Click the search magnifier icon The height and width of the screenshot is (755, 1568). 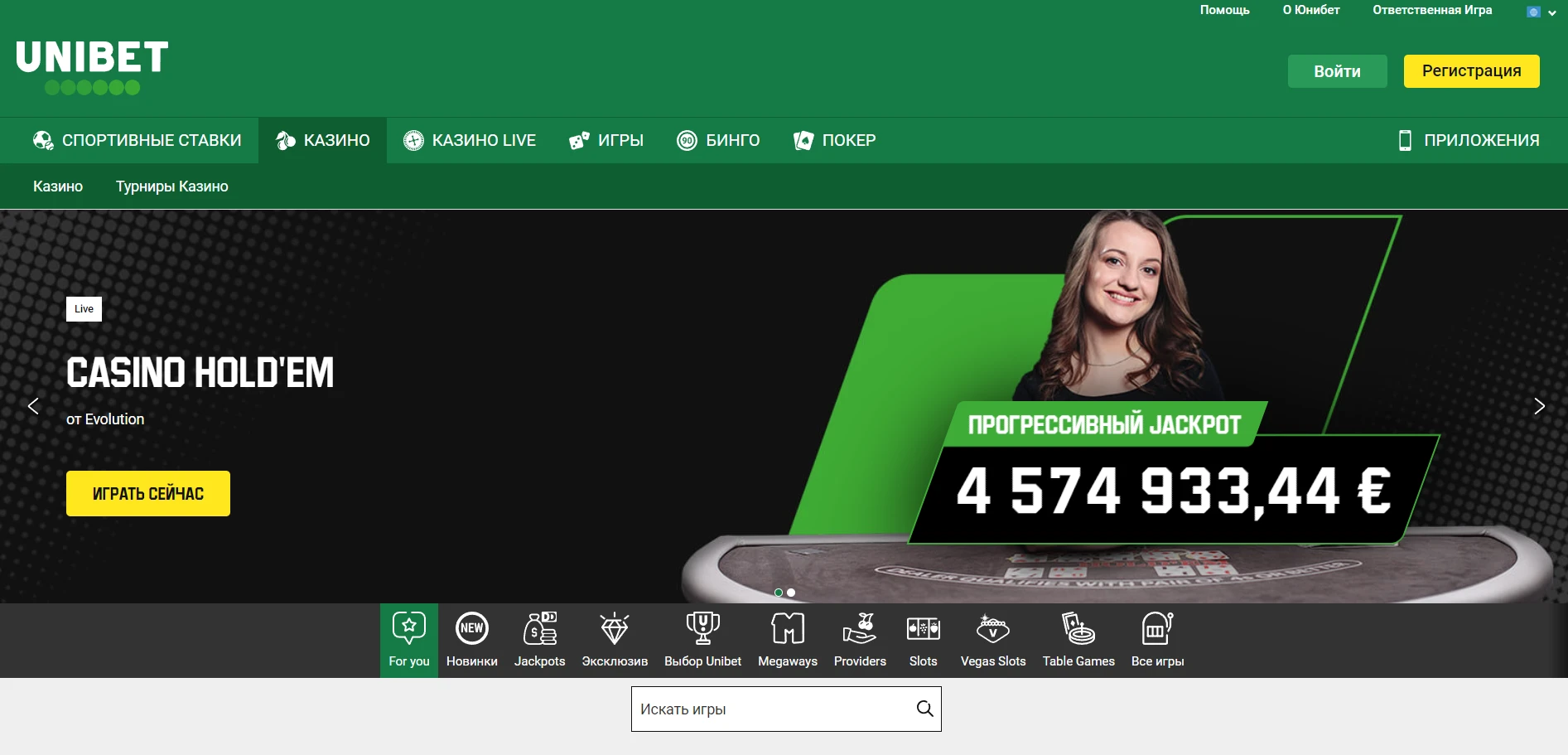tap(924, 709)
